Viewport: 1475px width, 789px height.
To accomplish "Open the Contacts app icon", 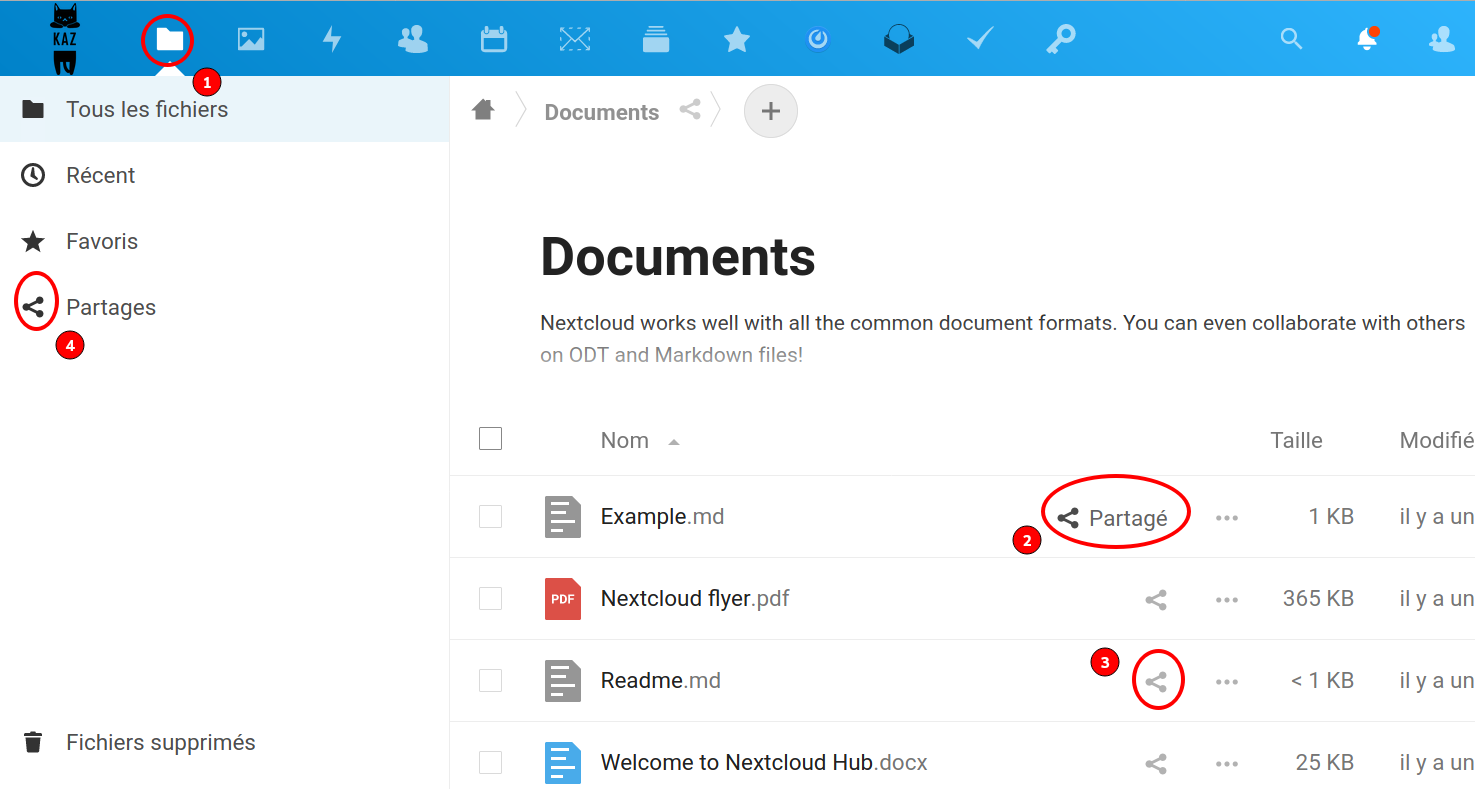I will 412,39.
